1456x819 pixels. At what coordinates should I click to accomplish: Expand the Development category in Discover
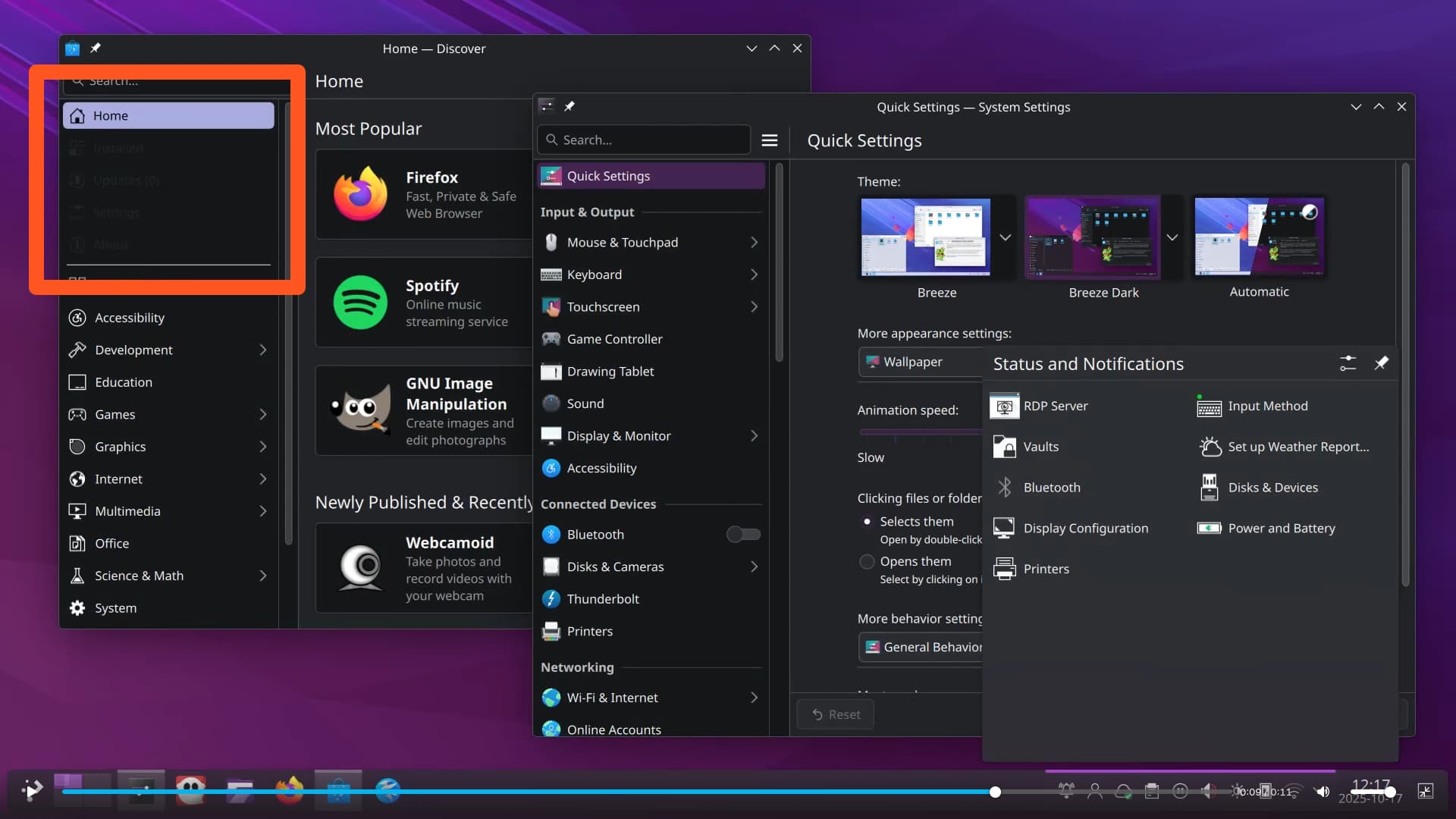pyautogui.click(x=262, y=350)
